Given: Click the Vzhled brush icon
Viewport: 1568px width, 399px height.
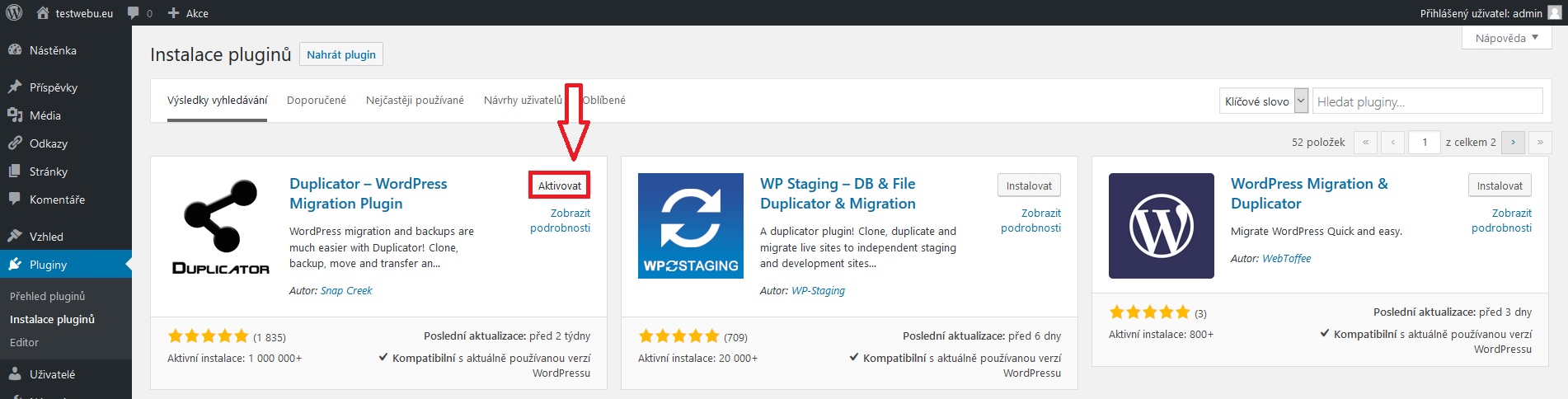Looking at the screenshot, I should pyautogui.click(x=14, y=237).
